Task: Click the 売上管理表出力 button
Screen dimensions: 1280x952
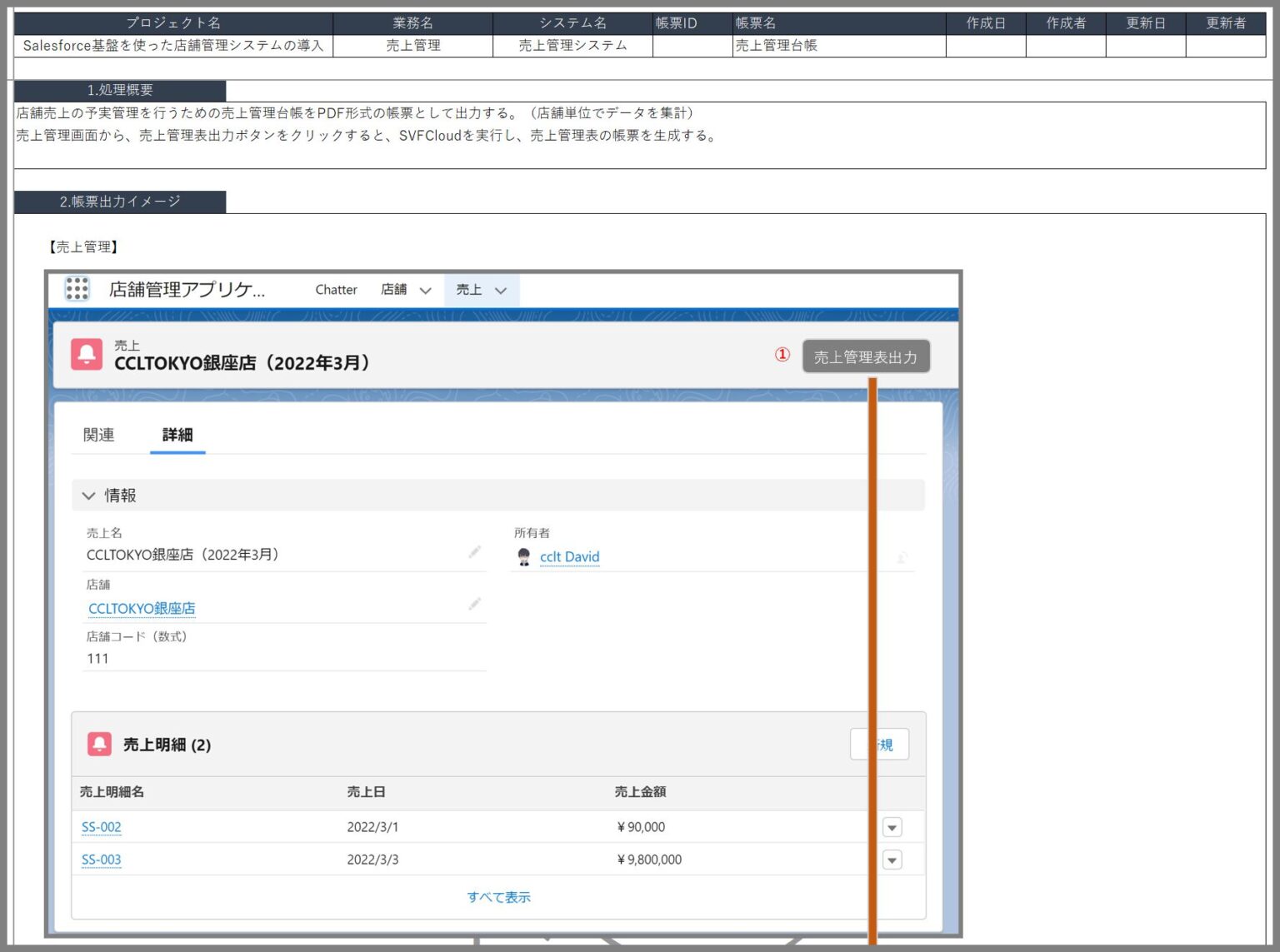Action: coord(866,356)
